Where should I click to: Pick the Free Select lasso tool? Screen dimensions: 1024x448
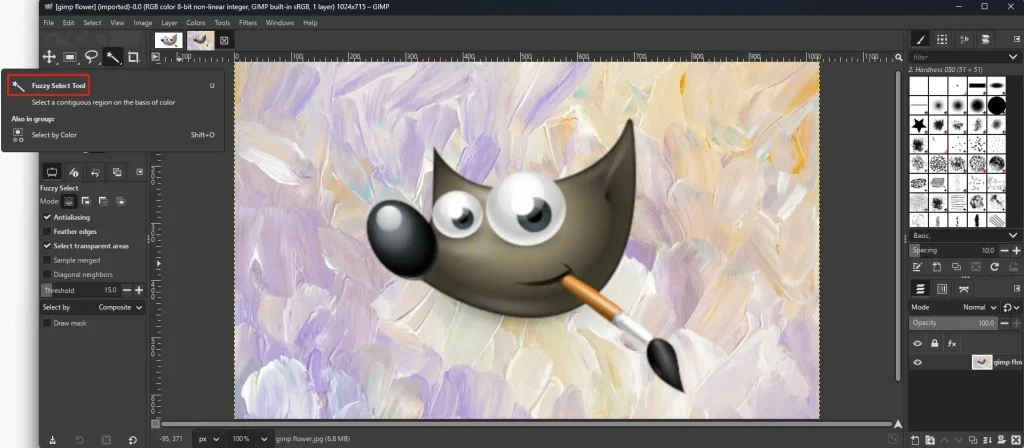click(91, 57)
